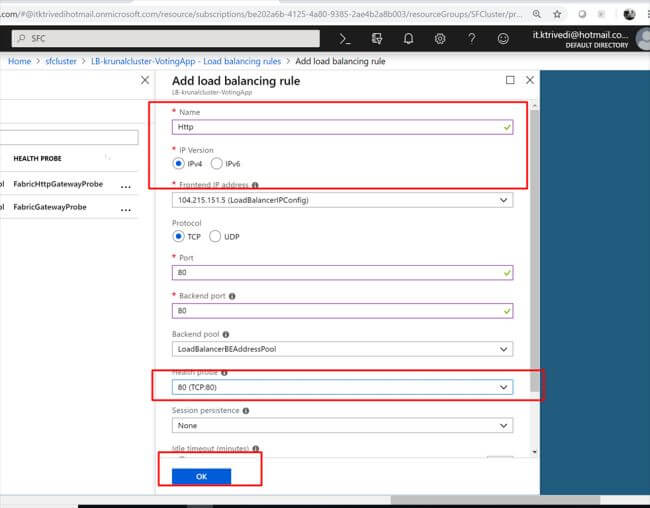Click the filter box in the left blade

click(69, 137)
